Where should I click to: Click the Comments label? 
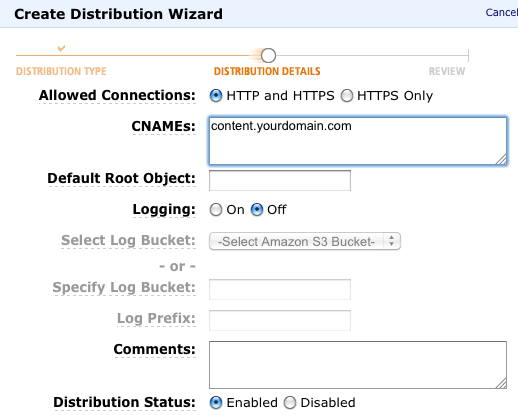pos(154,349)
